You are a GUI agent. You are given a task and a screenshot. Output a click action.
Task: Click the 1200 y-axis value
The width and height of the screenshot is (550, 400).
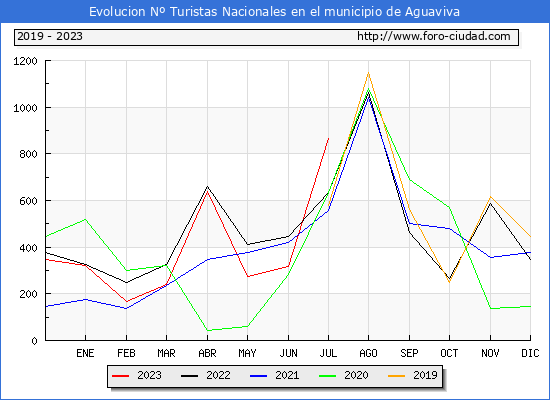(x=25, y=61)
